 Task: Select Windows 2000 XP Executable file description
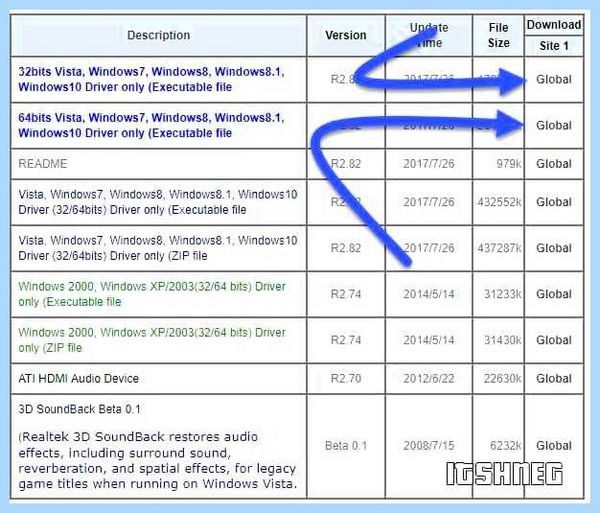point(152,294)
